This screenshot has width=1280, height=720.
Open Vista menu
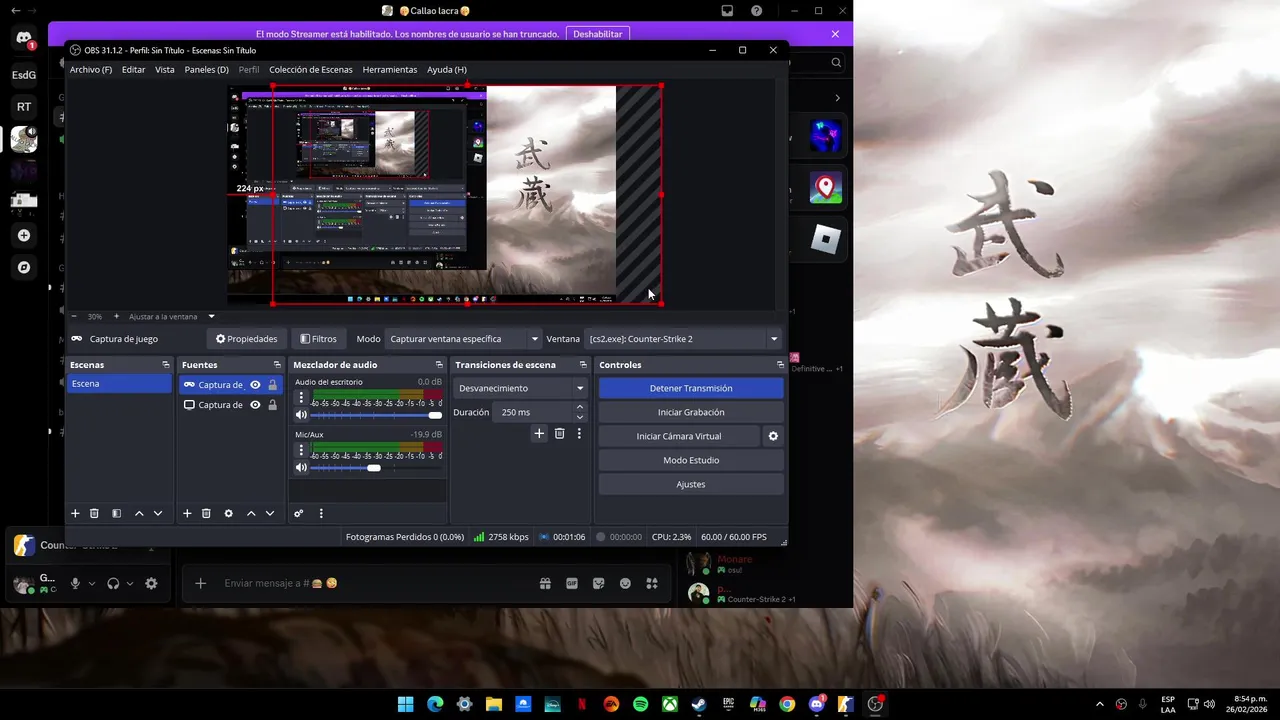(165, 70)
